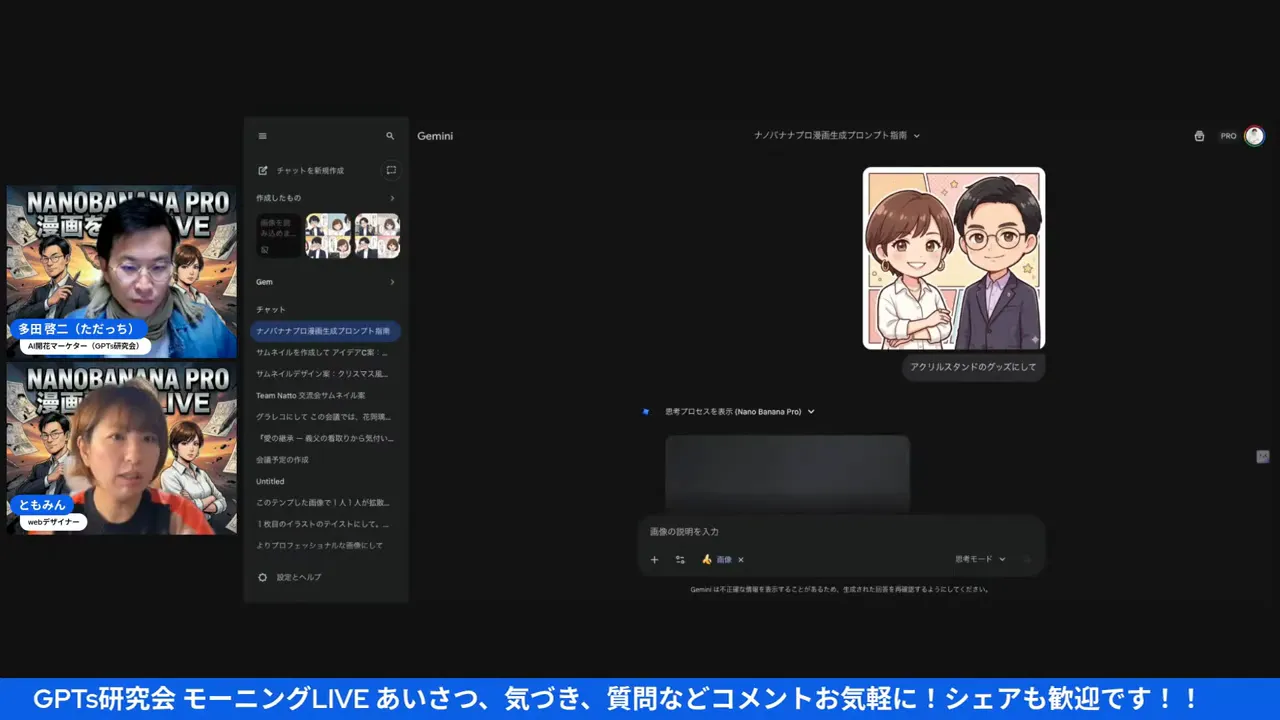Open the uploaded cartoon couple image
This screenshot has width=1280, height=720.
click(953, 258)
